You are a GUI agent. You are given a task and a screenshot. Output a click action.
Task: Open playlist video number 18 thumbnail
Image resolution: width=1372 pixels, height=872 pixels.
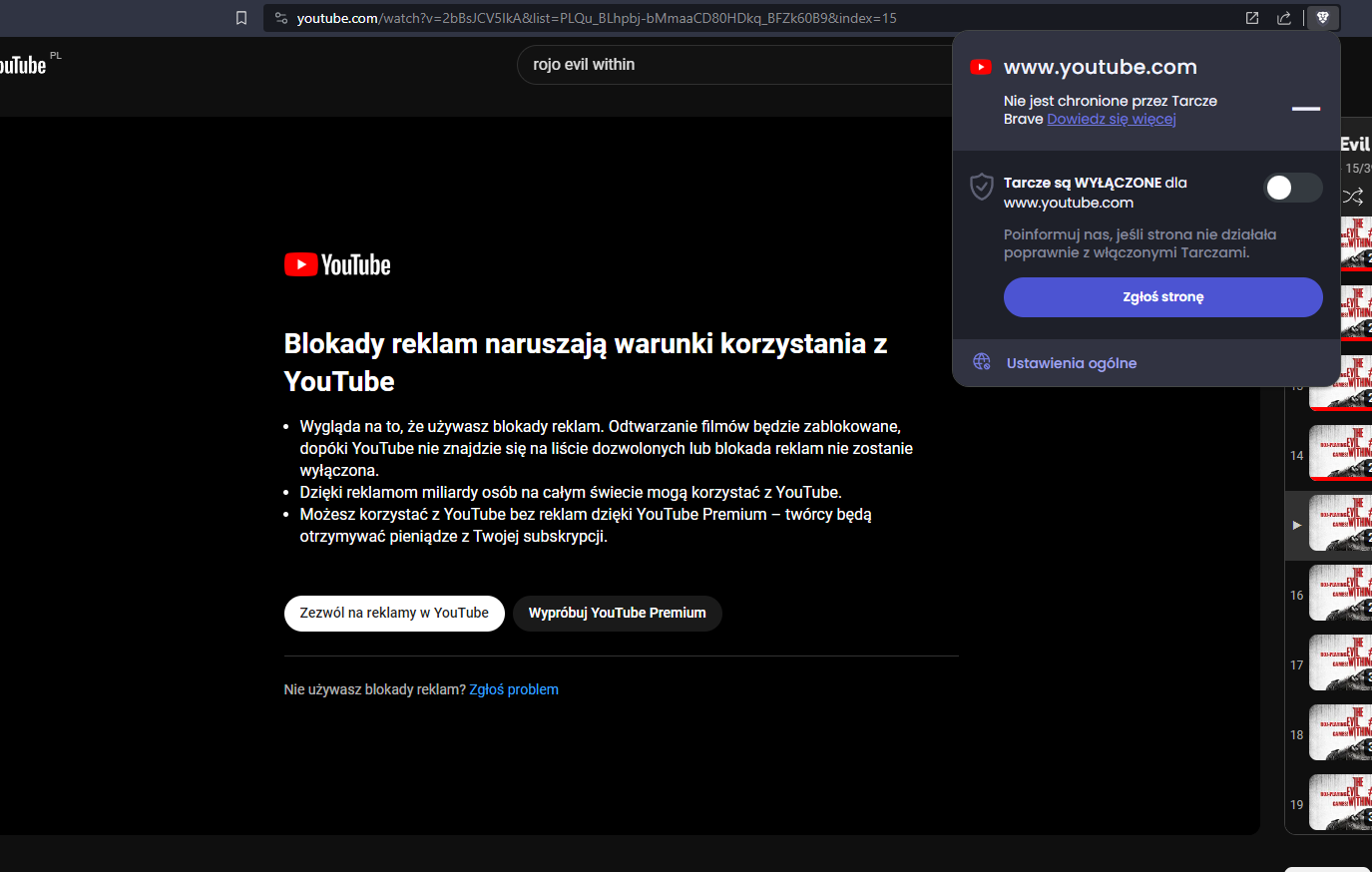click(x=1340, y=734)
